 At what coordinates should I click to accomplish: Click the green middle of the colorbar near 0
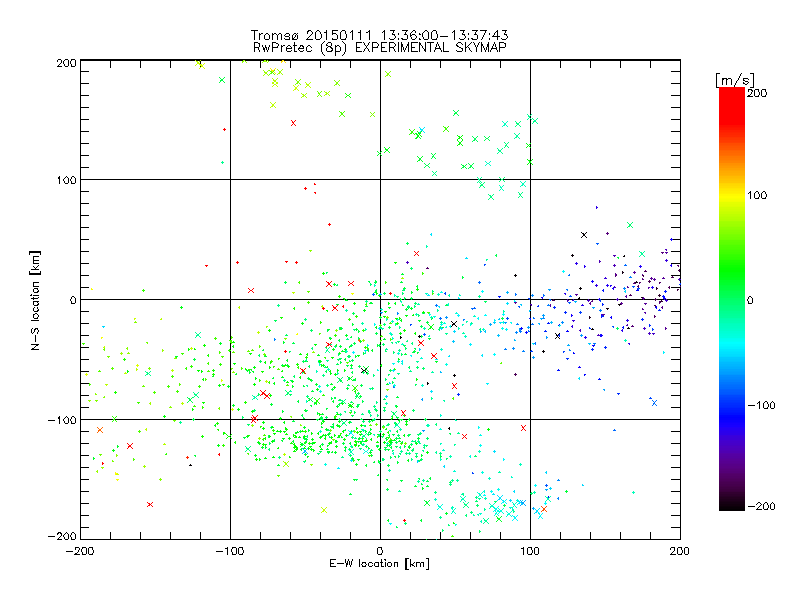coord(732,299)
